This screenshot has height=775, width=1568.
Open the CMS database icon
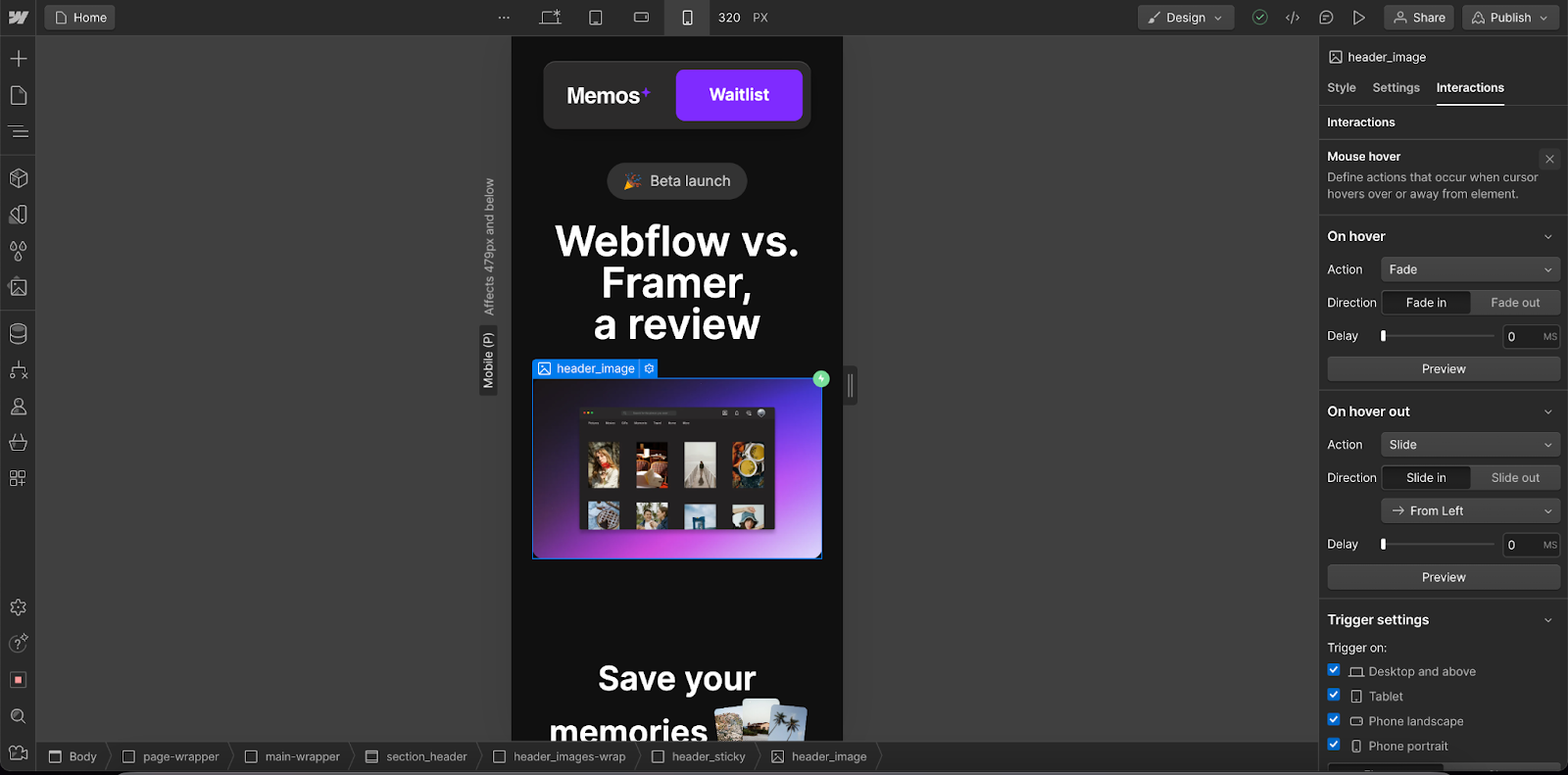pos(19,334)
